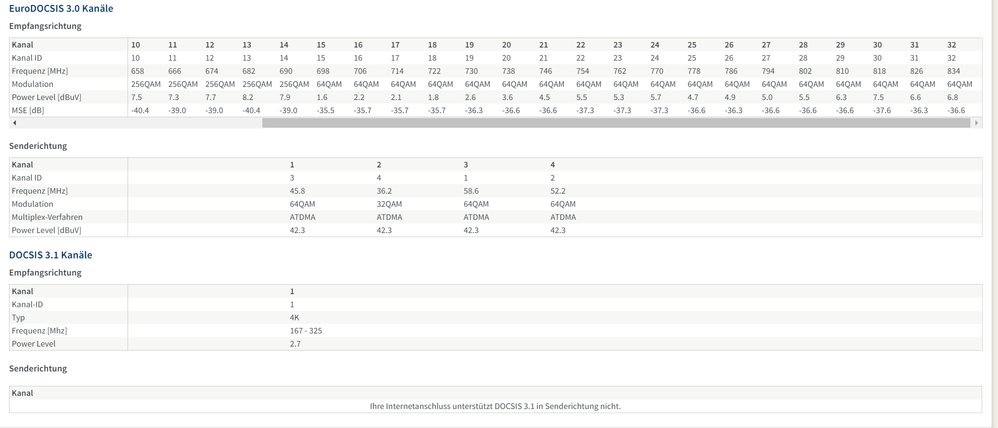Viewport: 998px width, 428px height.
Task: Click the MSE value -37.6
Action: pos(882,110)
